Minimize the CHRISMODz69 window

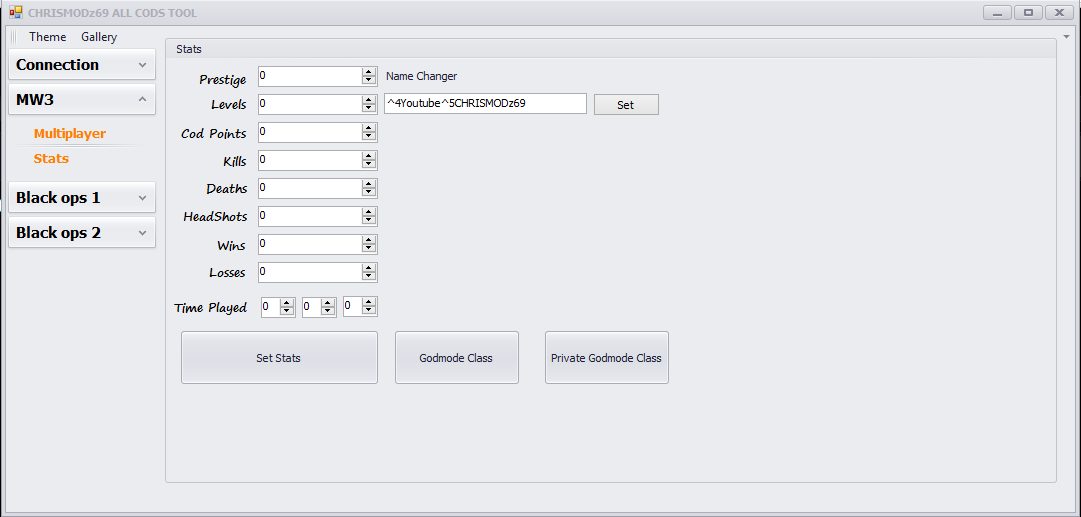pyautogui.click(x=997, y=12)
